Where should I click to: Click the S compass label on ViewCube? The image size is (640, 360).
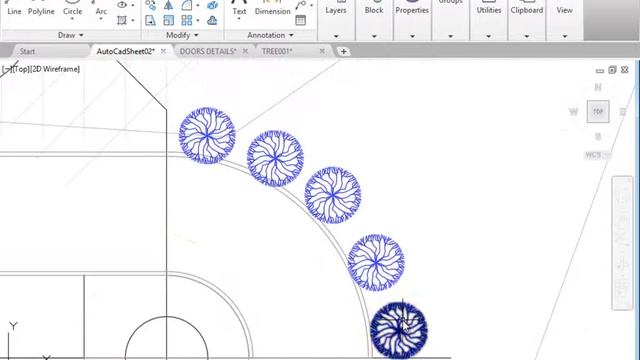pos(598,137)
